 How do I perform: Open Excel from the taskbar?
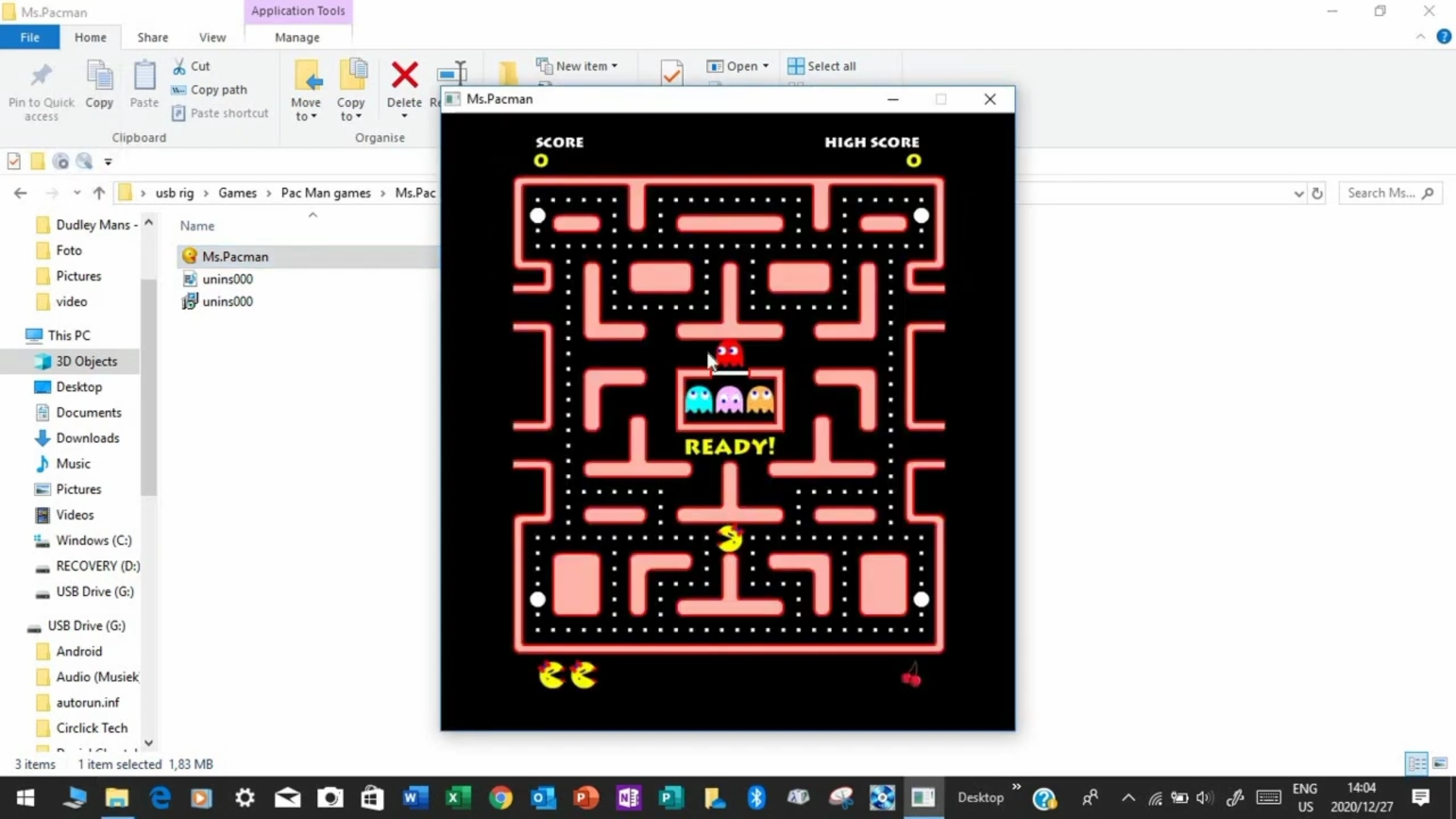pos(458,798)
